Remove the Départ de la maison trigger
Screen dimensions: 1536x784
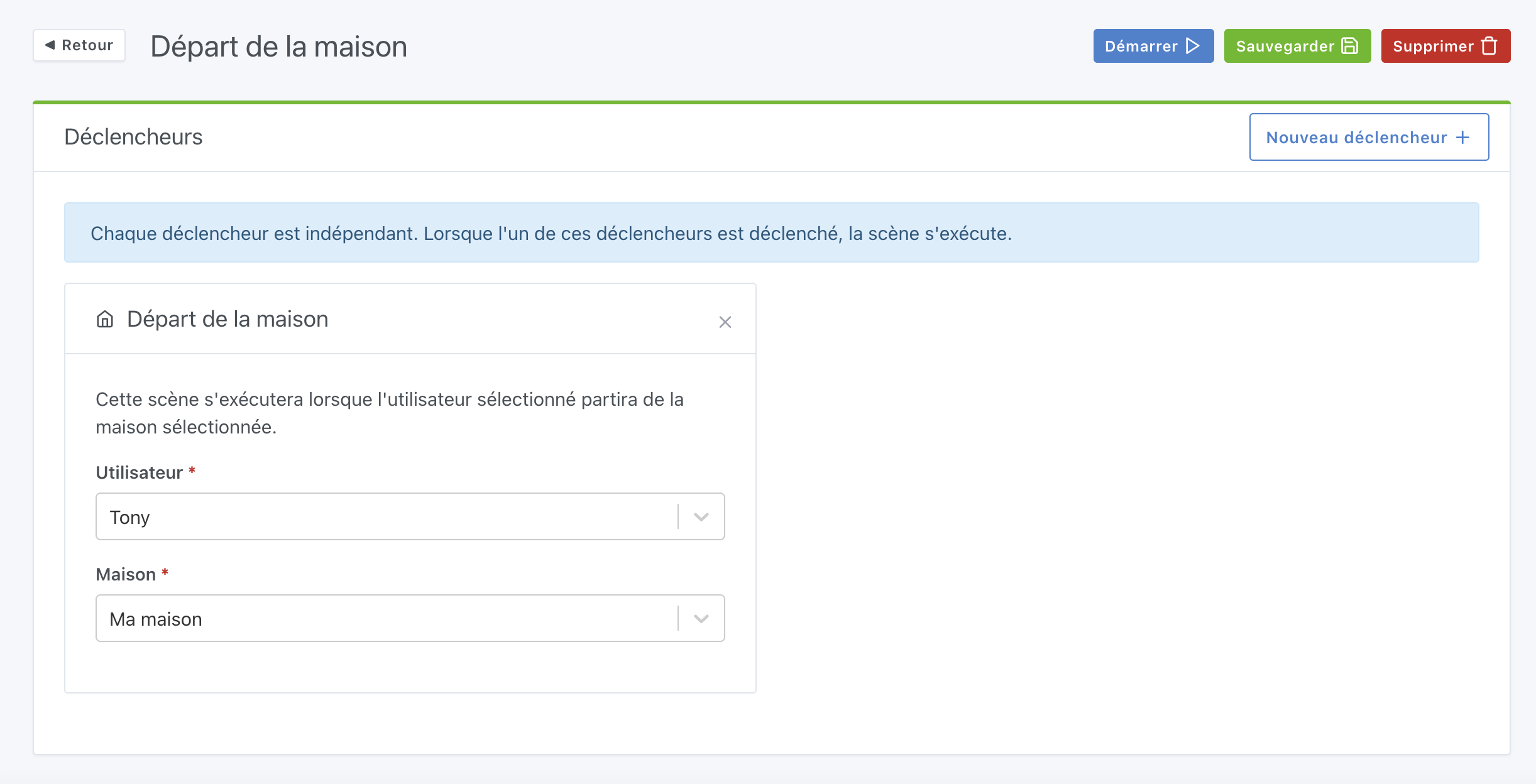click(x=725, y=322)
